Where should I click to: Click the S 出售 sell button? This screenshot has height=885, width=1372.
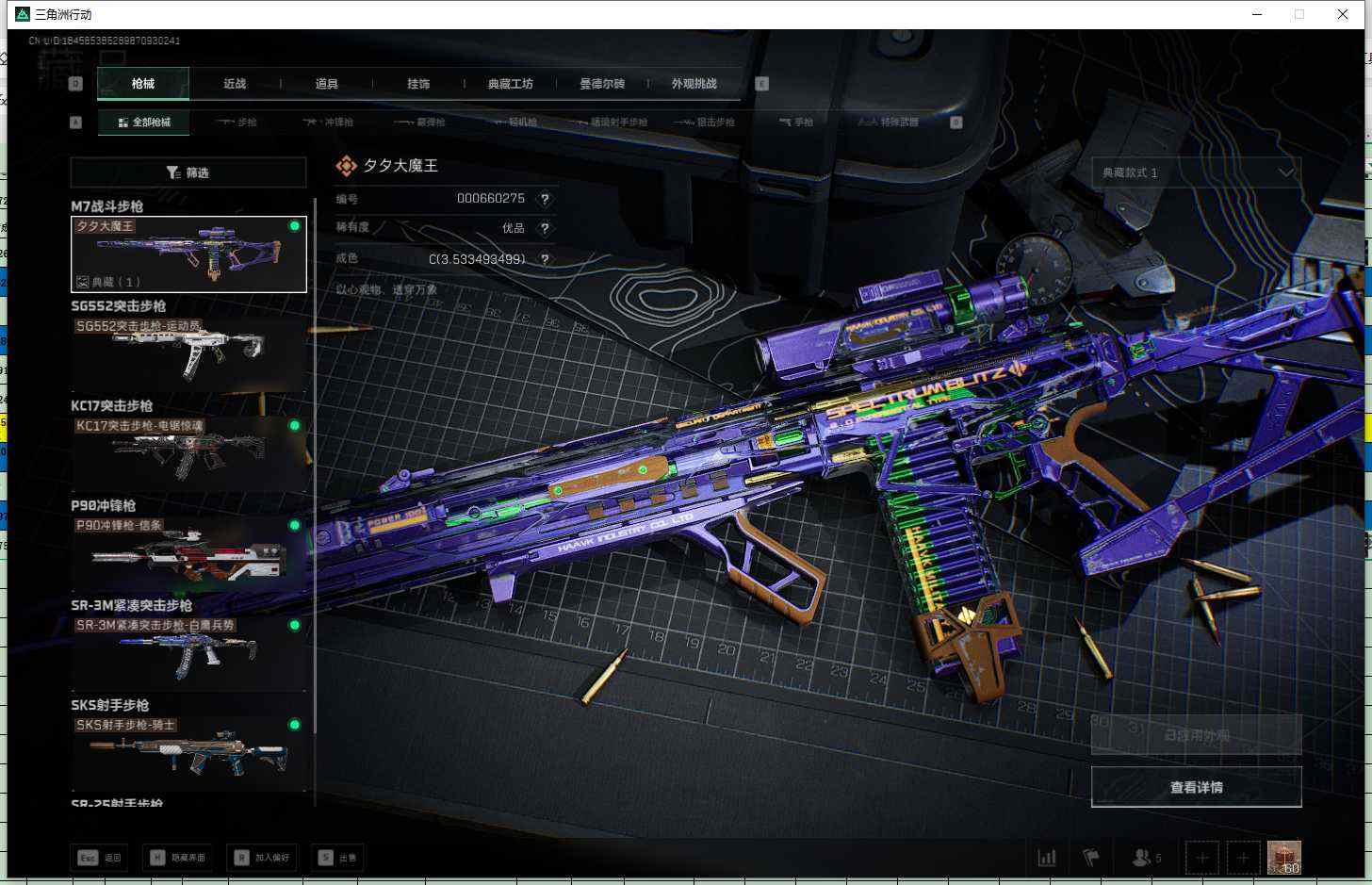[x=338, y=858]
